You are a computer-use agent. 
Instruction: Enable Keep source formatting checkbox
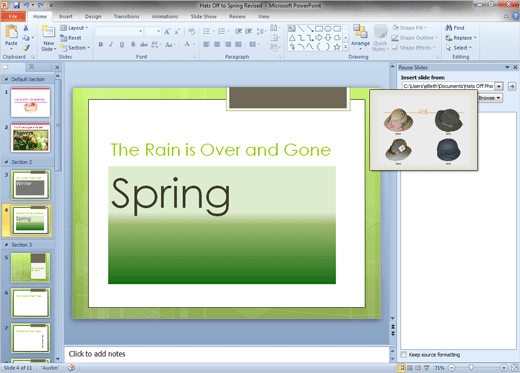tap(404, 355)
